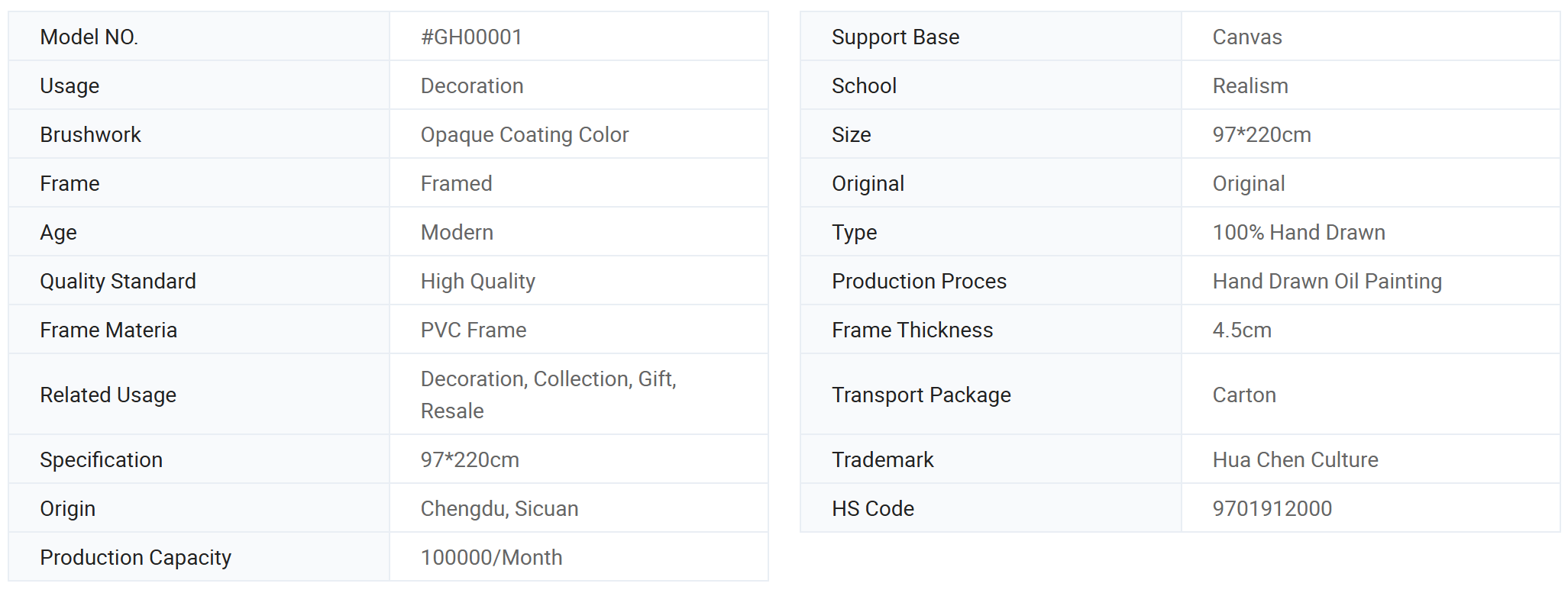The width and height of the screenshot is (1568, 593).
Task: Click the Hua Chen Culture trademark
Action: tap(1295, 459)
